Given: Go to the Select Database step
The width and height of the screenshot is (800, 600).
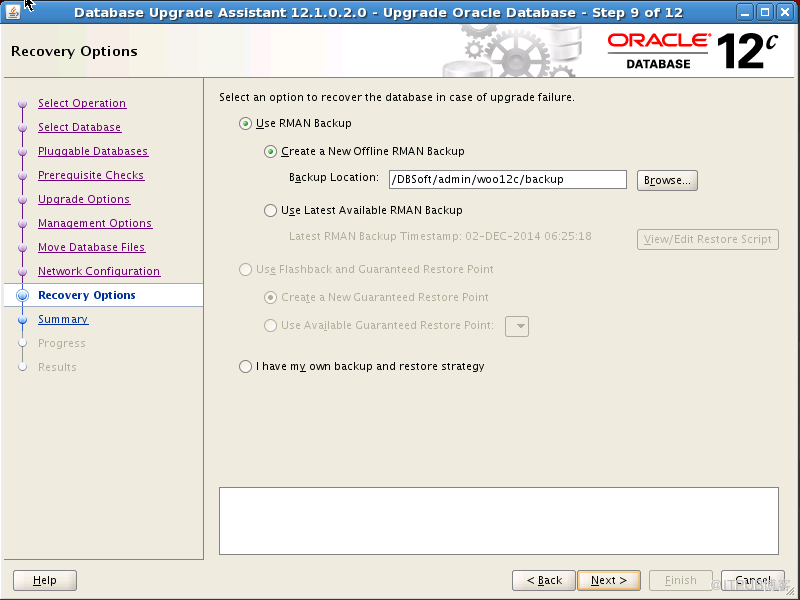Looking at the screenshot, I should click(80, 127).
